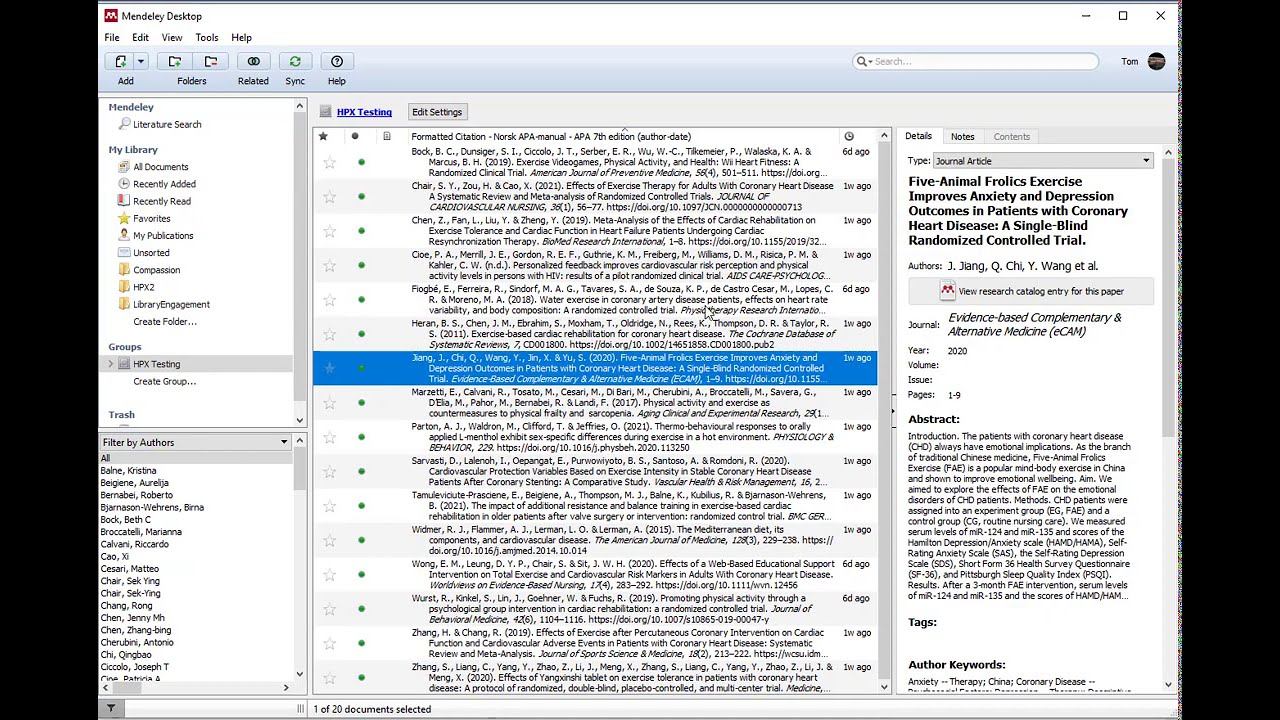Image resolution: width=1280 pixels, height=720 pixels.
Task: Click the search magnifier icon
Action: (861, 61)
